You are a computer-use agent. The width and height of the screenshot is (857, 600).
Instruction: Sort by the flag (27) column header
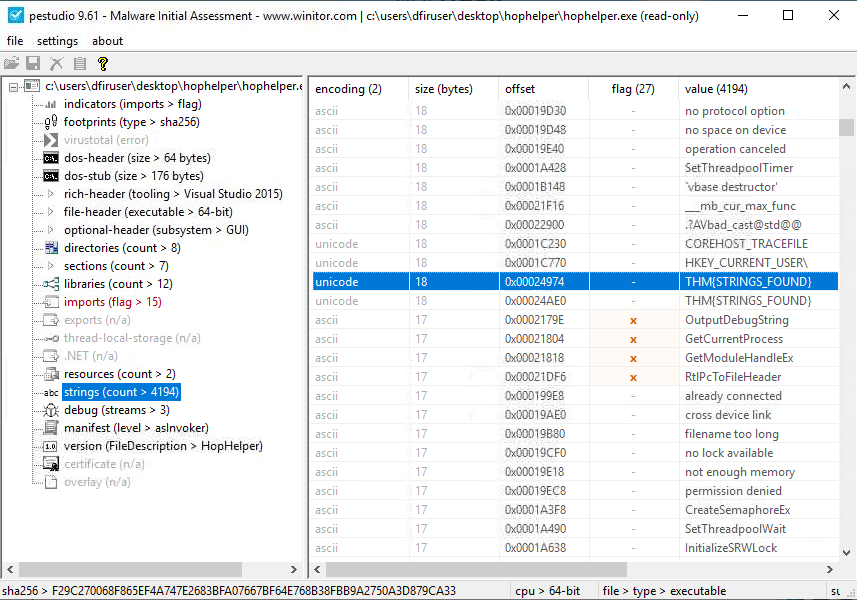pos(633,89)
